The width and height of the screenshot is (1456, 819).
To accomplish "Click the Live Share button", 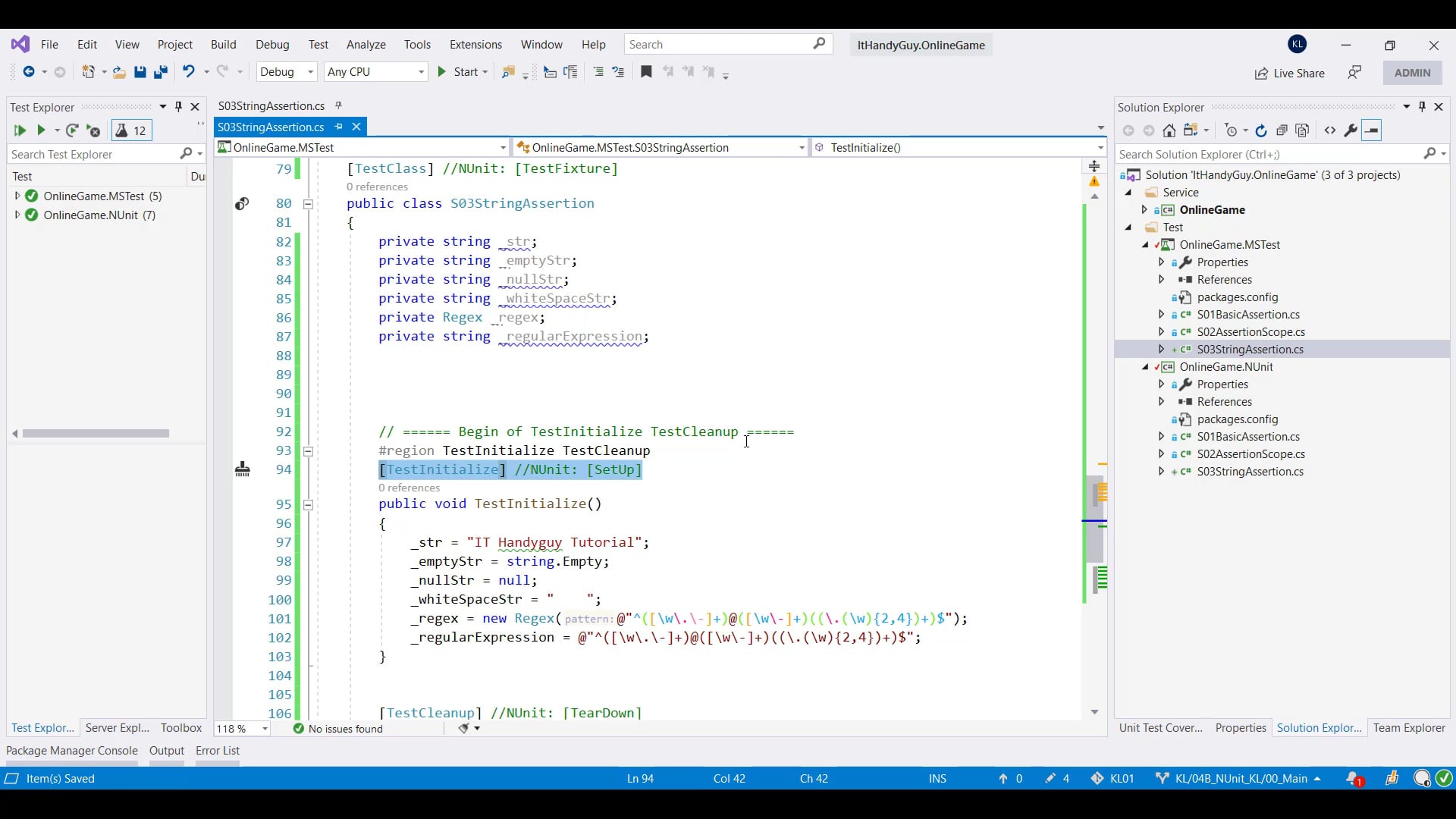I will (1289, 73).
